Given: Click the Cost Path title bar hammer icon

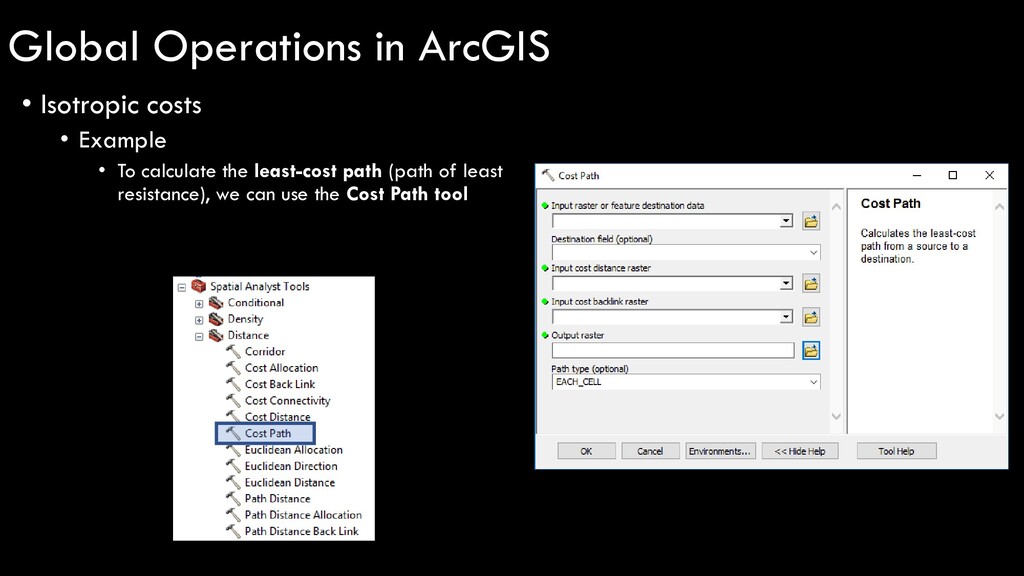Looking at the screenshot, I should click(548, 175).
